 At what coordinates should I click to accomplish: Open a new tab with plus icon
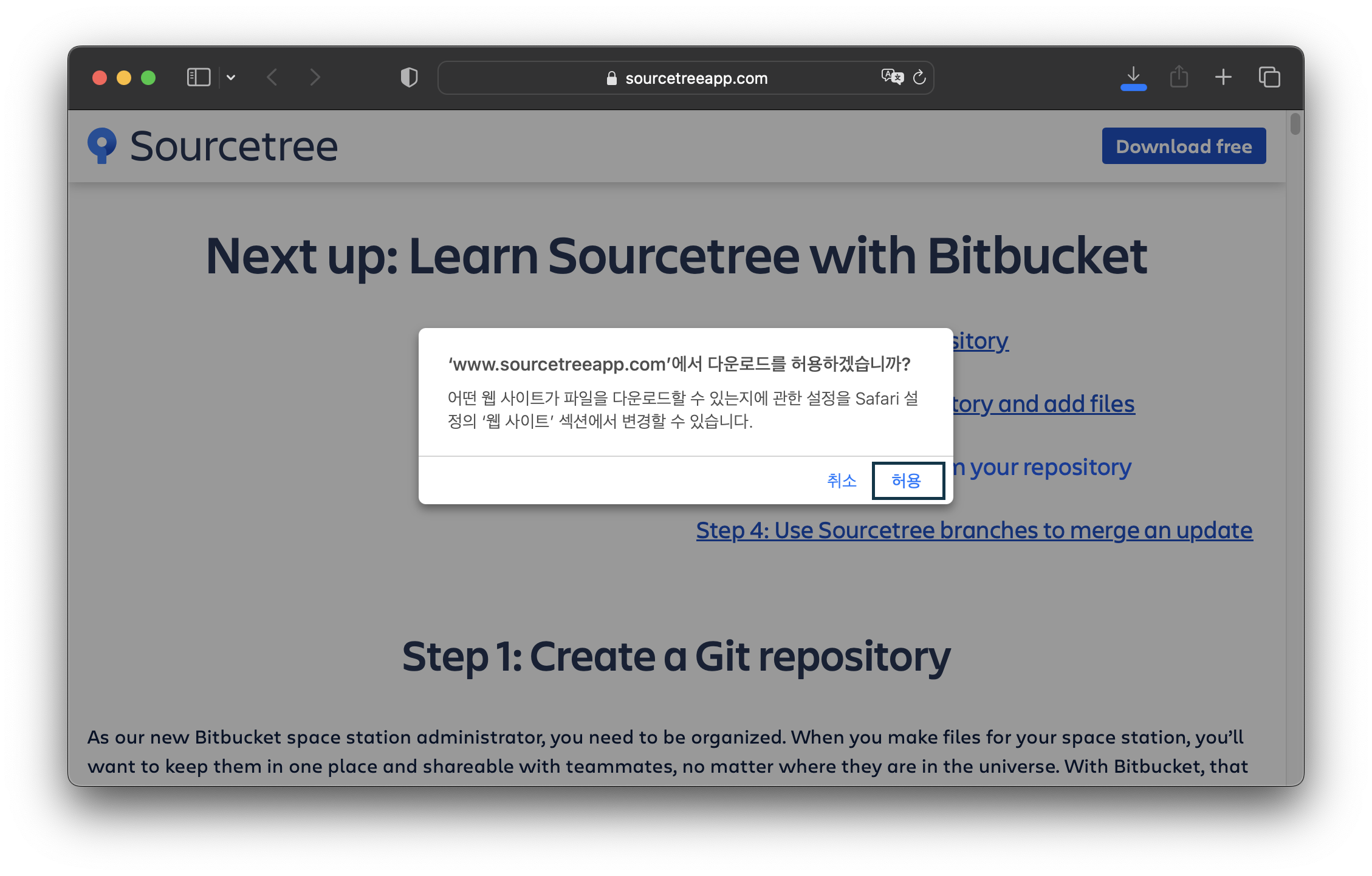[1223, 77]
